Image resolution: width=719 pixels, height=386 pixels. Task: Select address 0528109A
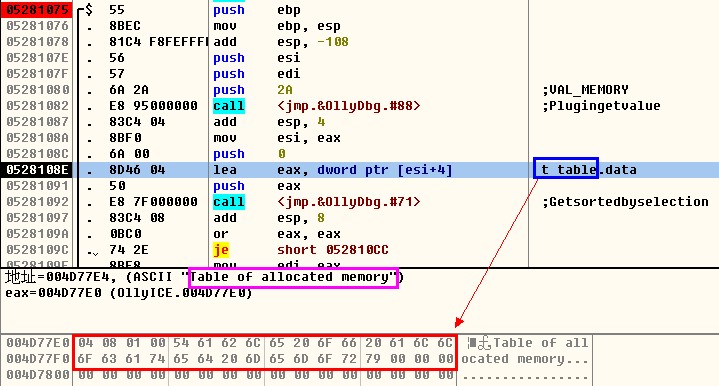(x=37, y=234)
